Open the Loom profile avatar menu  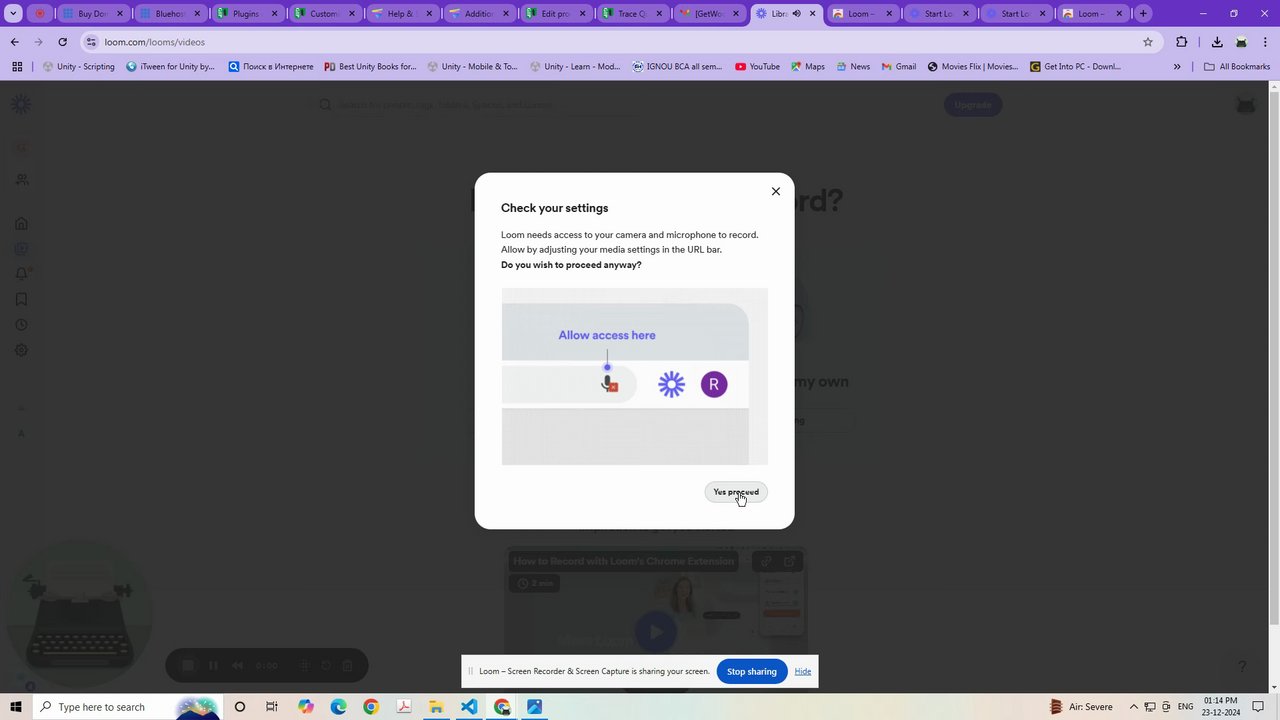1245,105
